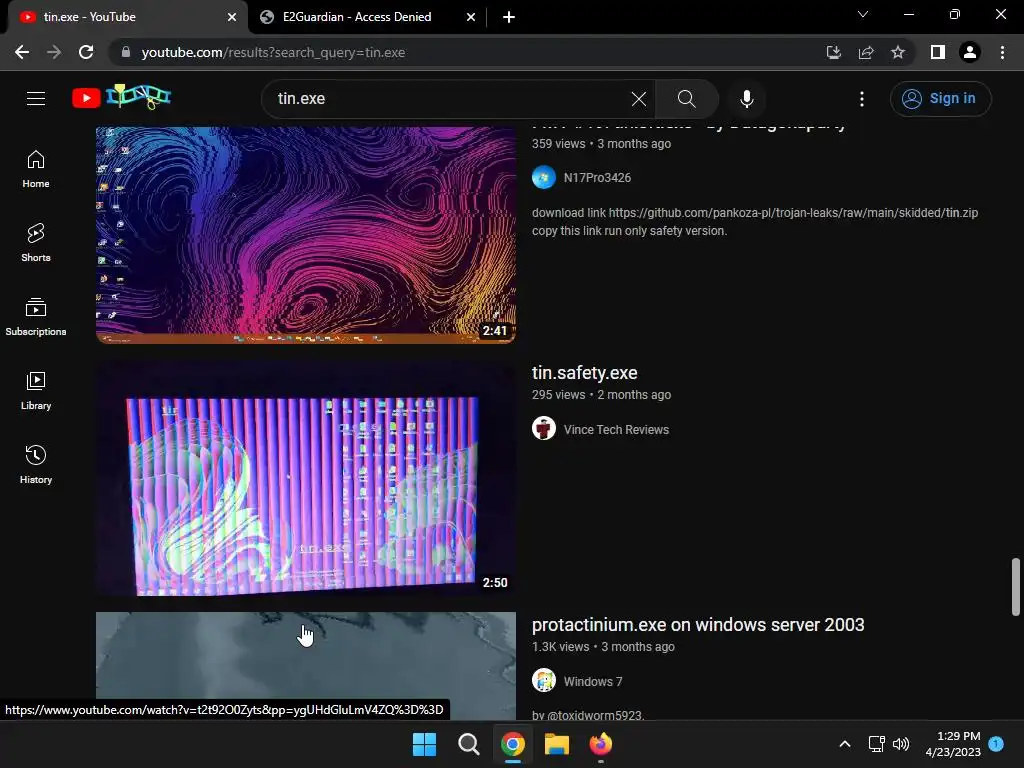Go to Home in the sidebar
The width and height of the screenshot is (1024, 768).
click(x=36, y=169)
